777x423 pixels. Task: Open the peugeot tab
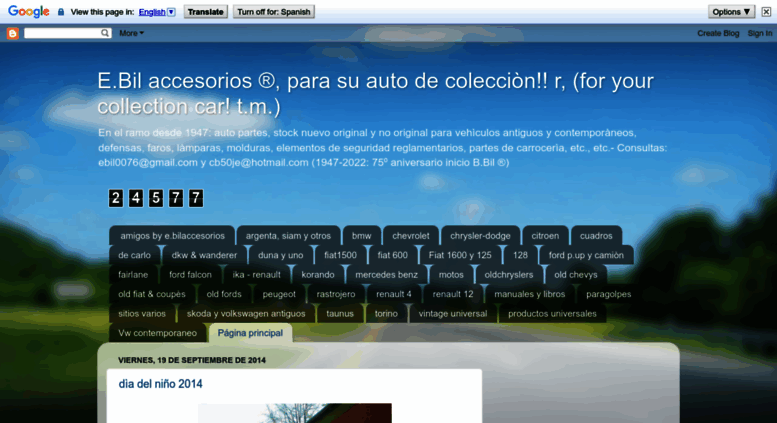click(x=279, y=294)
